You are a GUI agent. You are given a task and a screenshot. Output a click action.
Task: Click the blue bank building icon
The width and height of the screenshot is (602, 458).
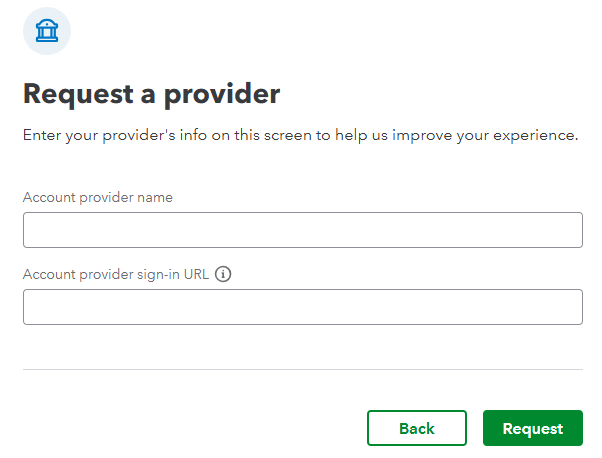click(47, 31)
